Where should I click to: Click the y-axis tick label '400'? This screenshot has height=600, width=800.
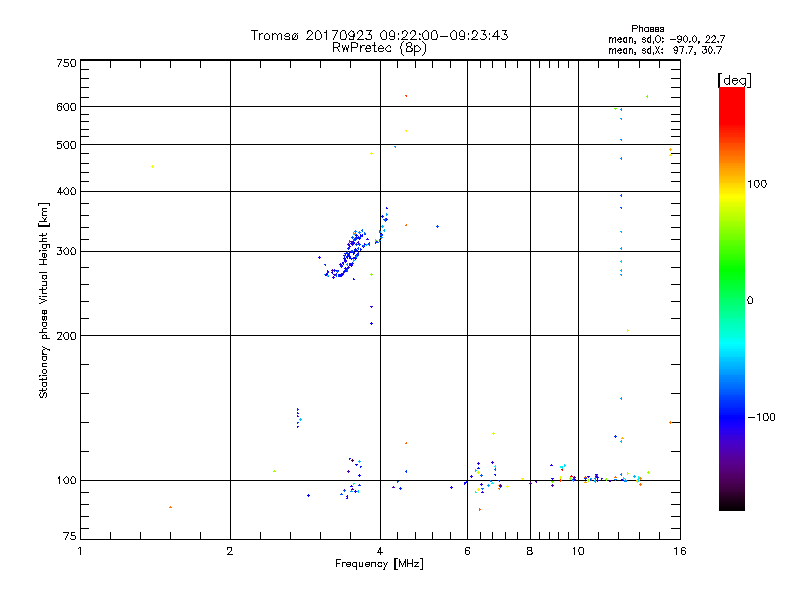point(66,191)
